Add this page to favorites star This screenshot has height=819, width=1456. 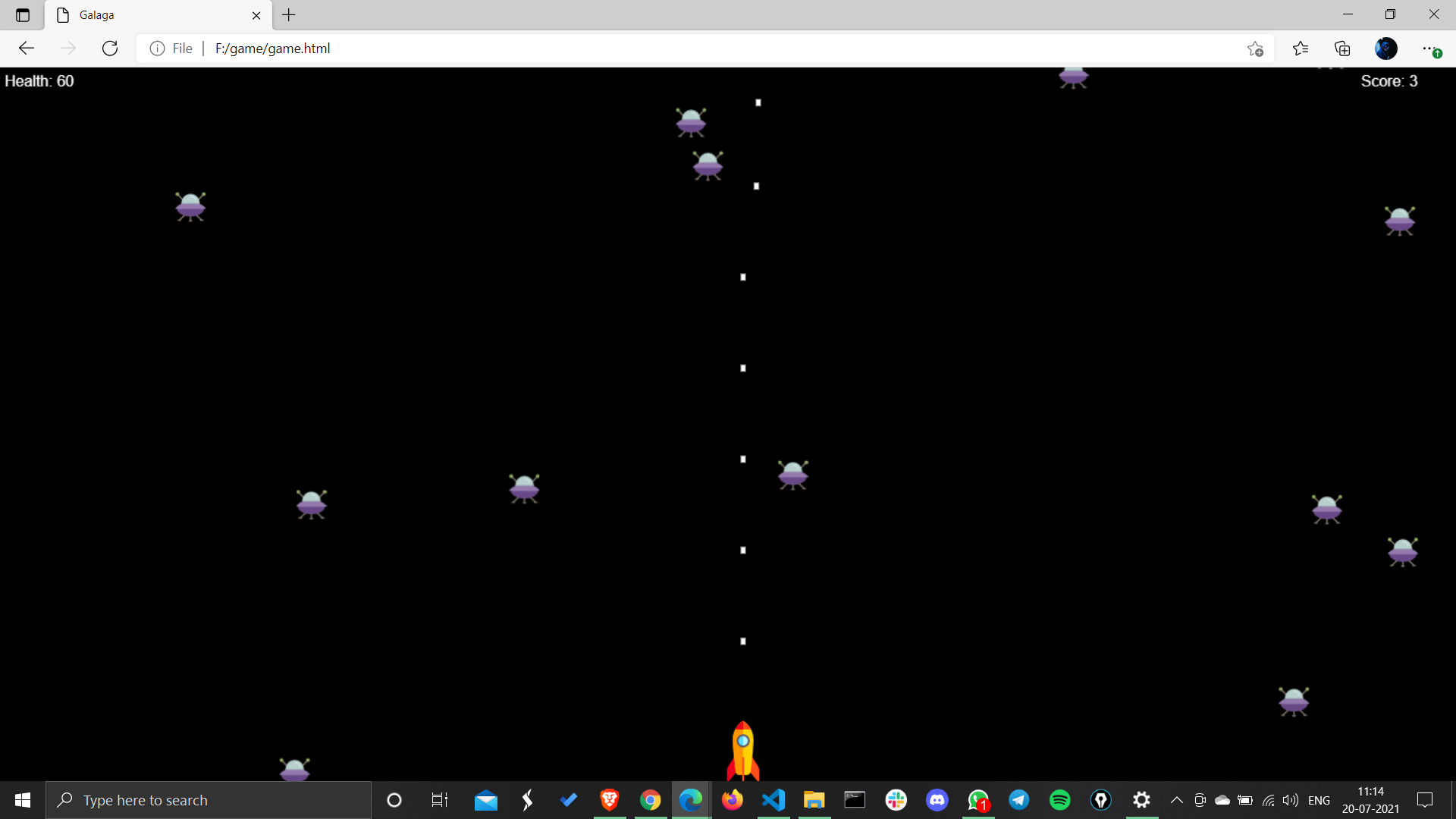coord(1255,49)
